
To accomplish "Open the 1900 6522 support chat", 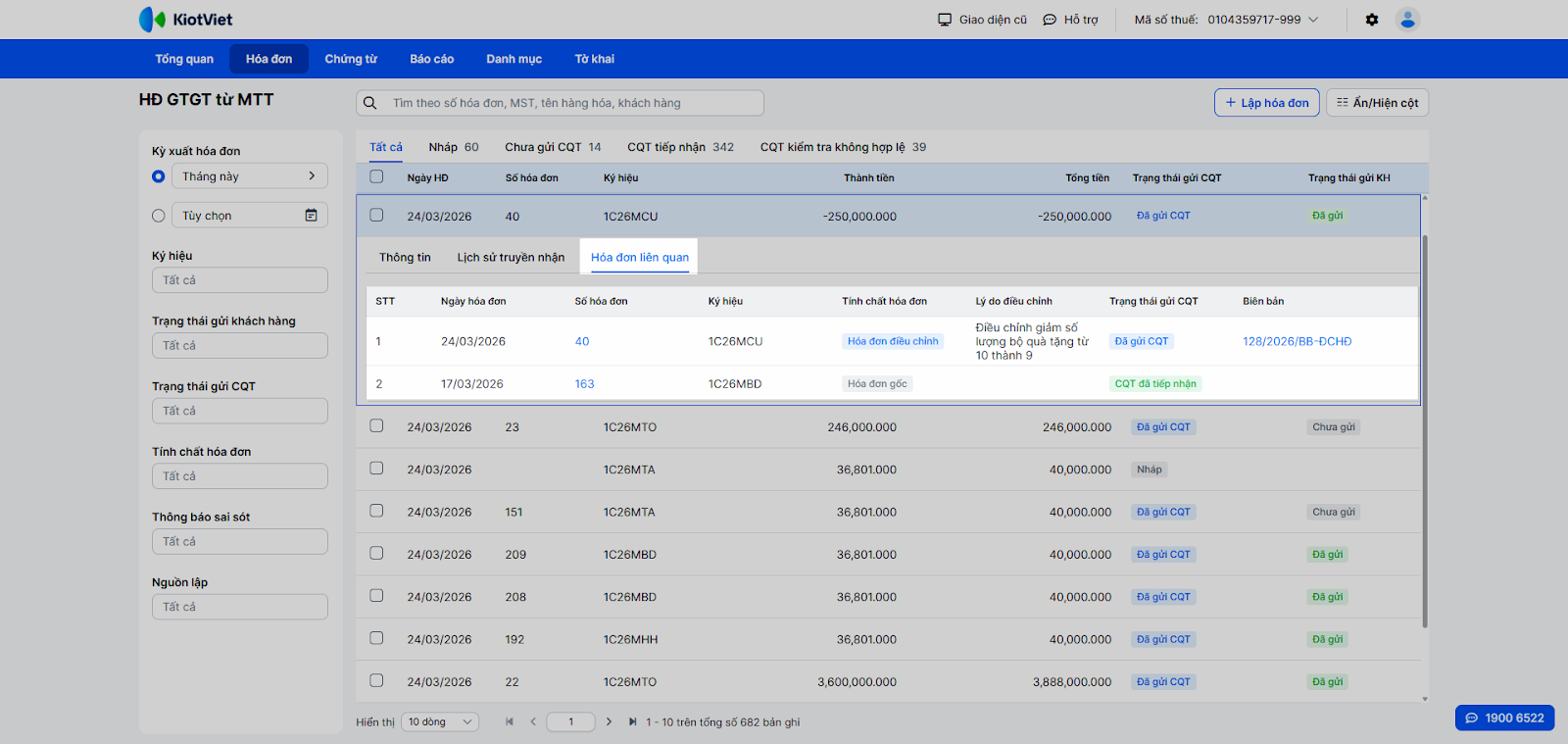I will pos(1504,718).
